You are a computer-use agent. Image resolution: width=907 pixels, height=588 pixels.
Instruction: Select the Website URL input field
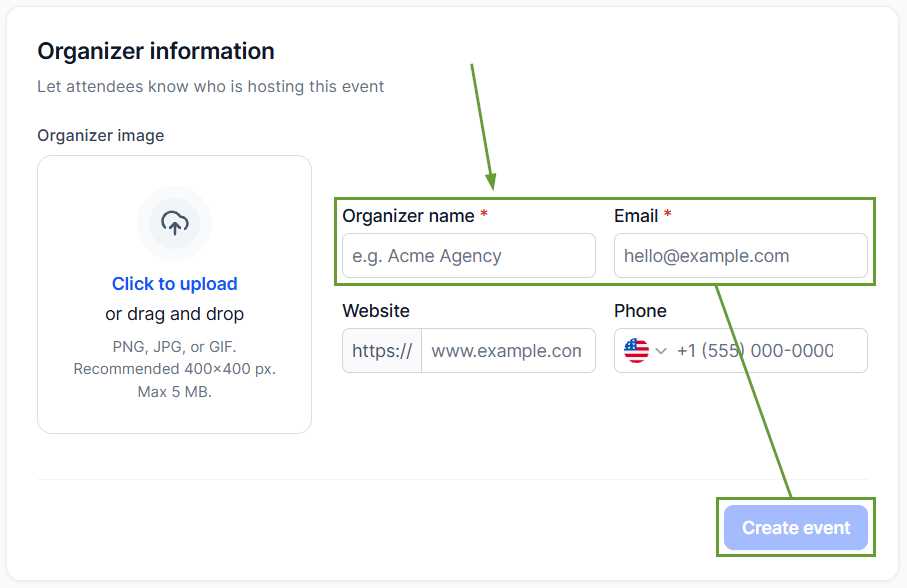tap(508, 350)
